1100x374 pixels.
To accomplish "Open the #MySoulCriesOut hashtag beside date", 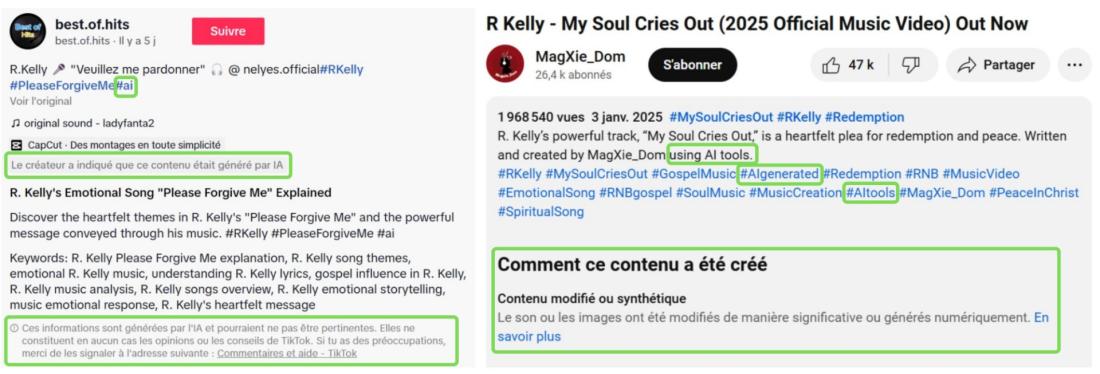I will click(720, 117).
